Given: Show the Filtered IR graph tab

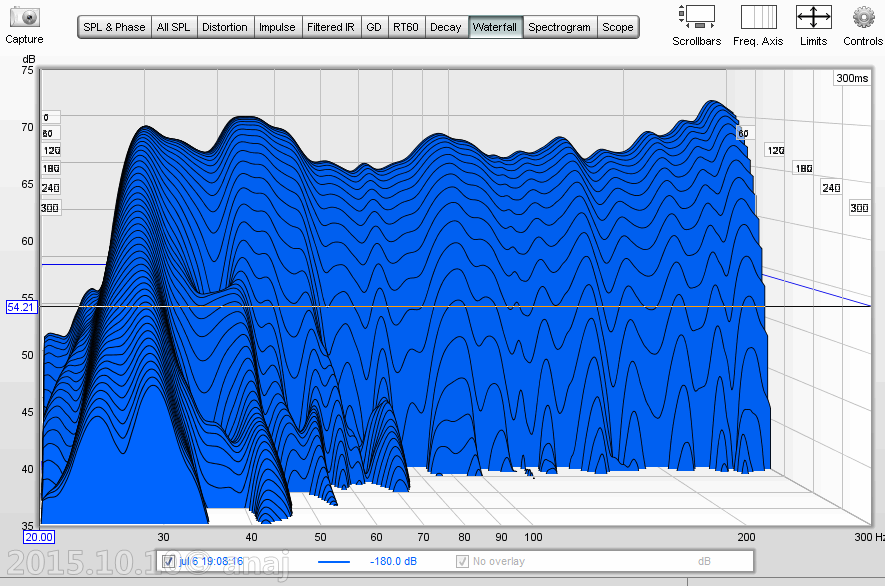Looking at the screenshot, I should [331, 27].
